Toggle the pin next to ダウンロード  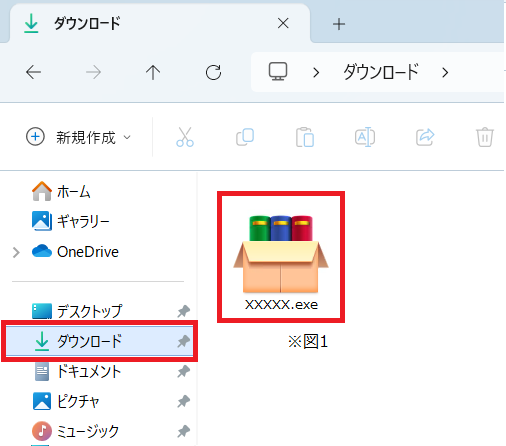tap(183, 341)
